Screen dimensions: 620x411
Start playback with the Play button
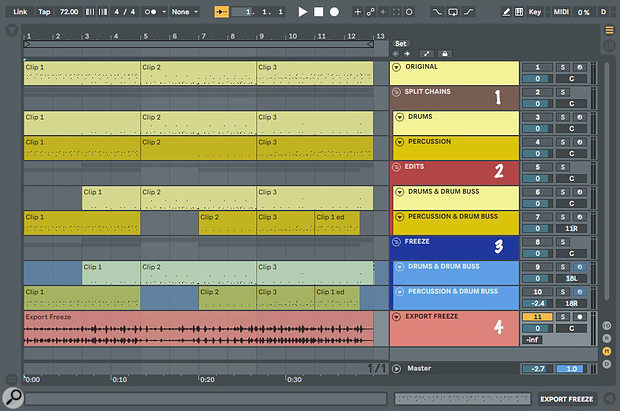point(302,12)
